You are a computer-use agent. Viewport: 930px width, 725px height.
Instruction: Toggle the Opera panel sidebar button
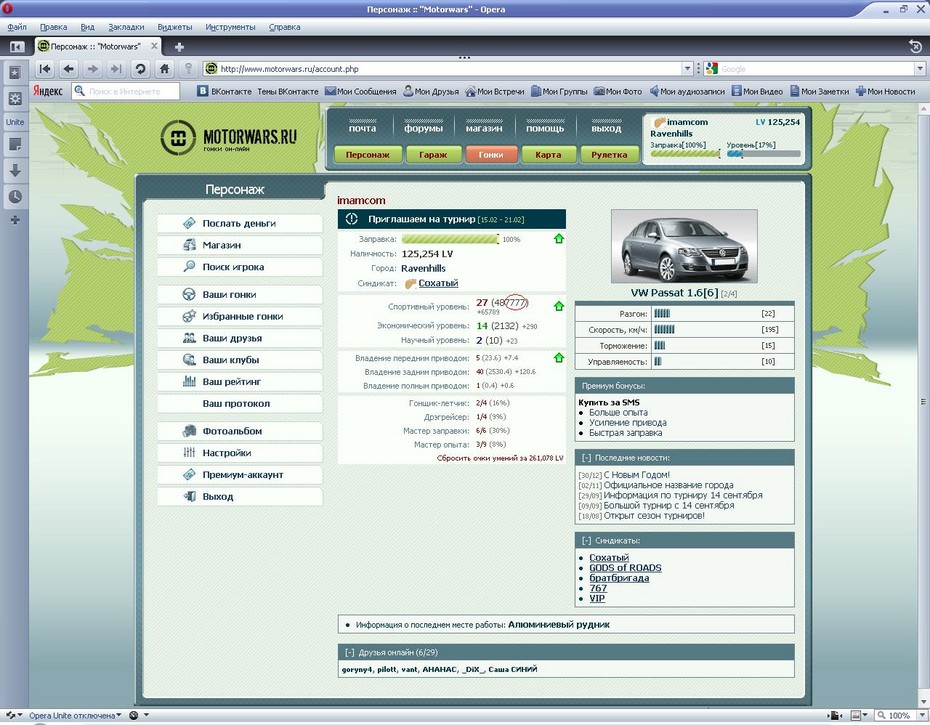click(x=17, y=46)
